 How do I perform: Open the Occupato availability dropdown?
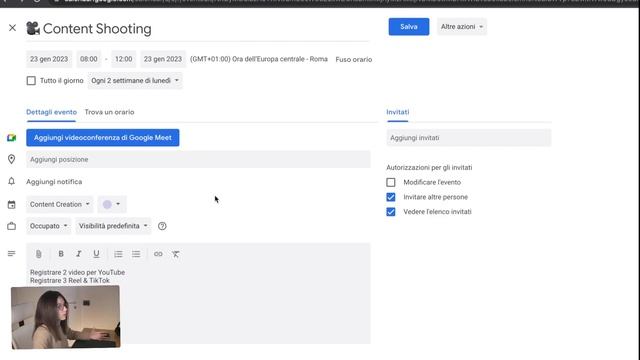click(x=49, y=226)
